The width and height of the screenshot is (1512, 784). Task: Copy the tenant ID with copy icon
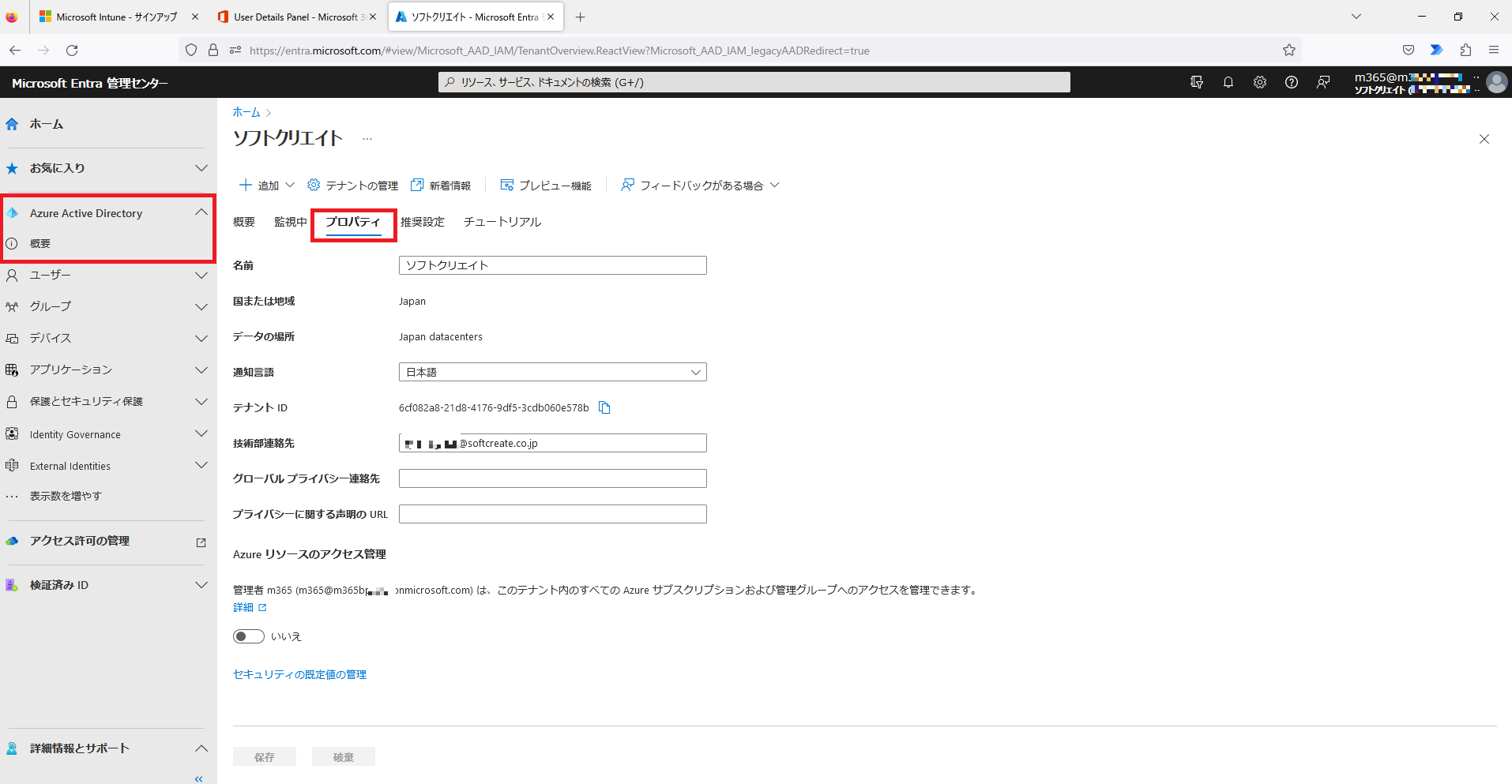point(604,407)
